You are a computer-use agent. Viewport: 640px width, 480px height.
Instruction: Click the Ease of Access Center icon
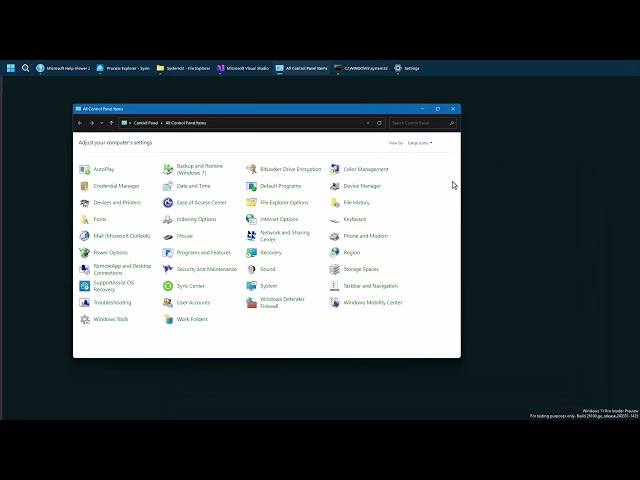point(168,203)
